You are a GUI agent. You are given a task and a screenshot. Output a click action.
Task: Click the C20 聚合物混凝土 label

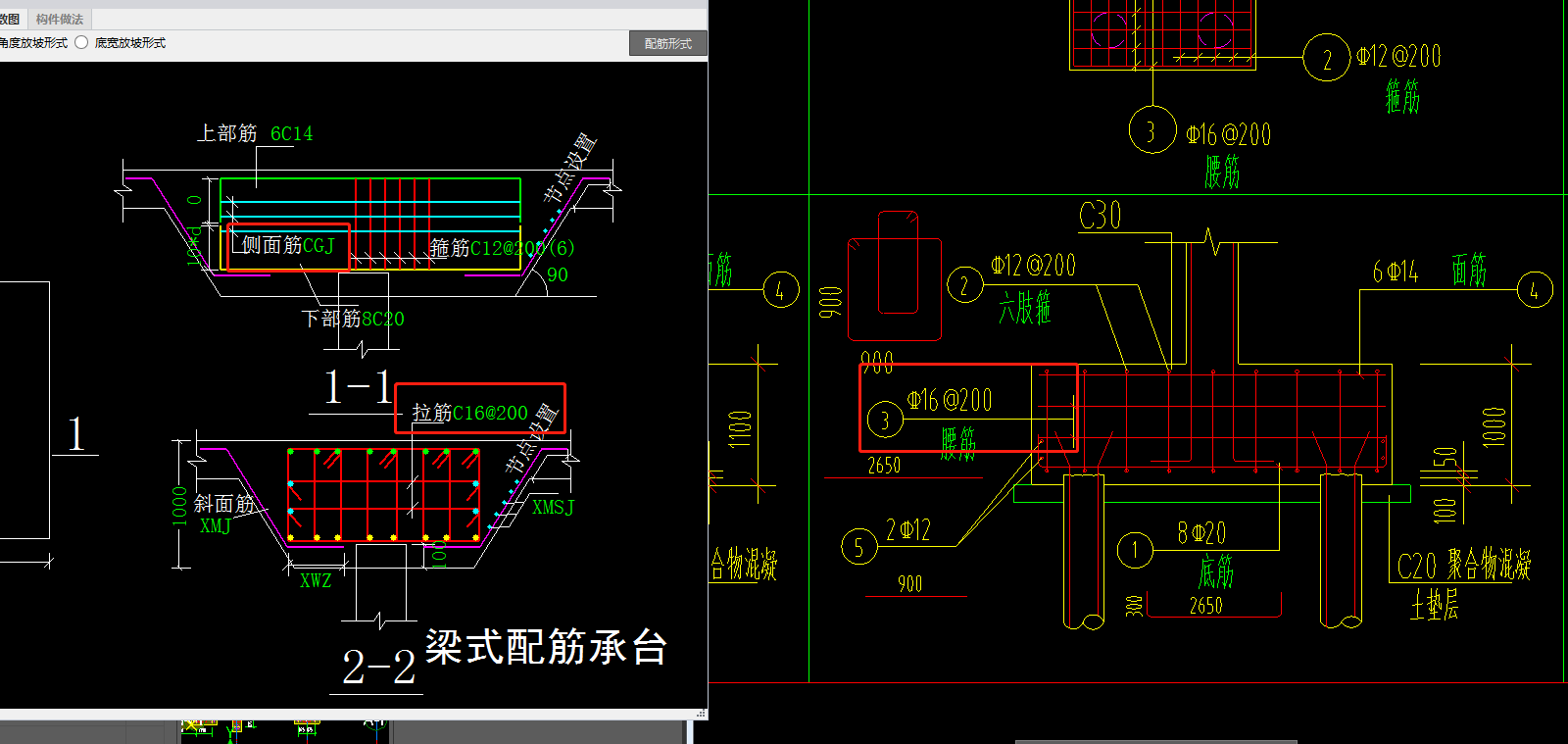[1464, 566]
